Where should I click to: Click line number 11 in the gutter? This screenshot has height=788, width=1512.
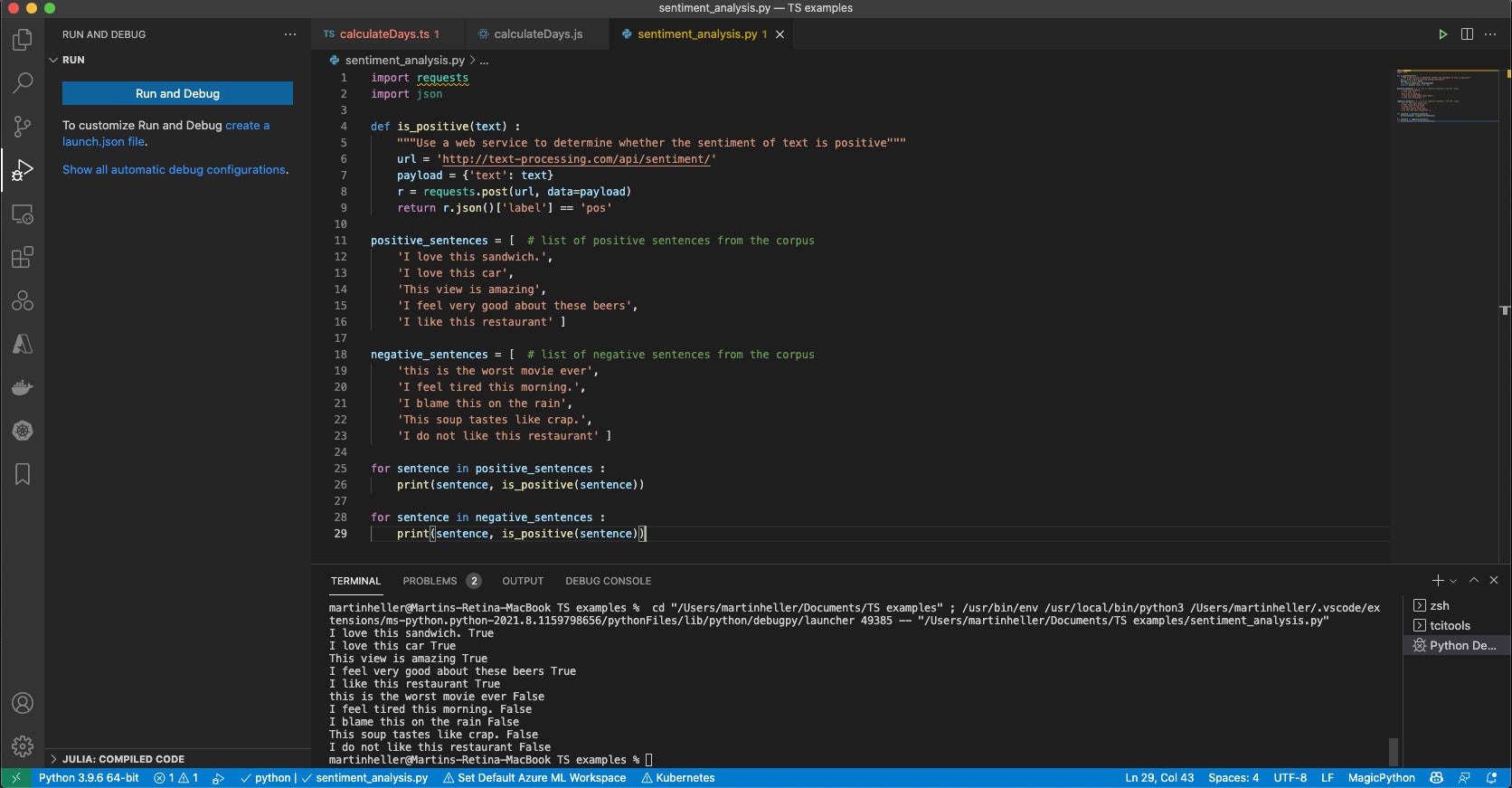(340, 241)
